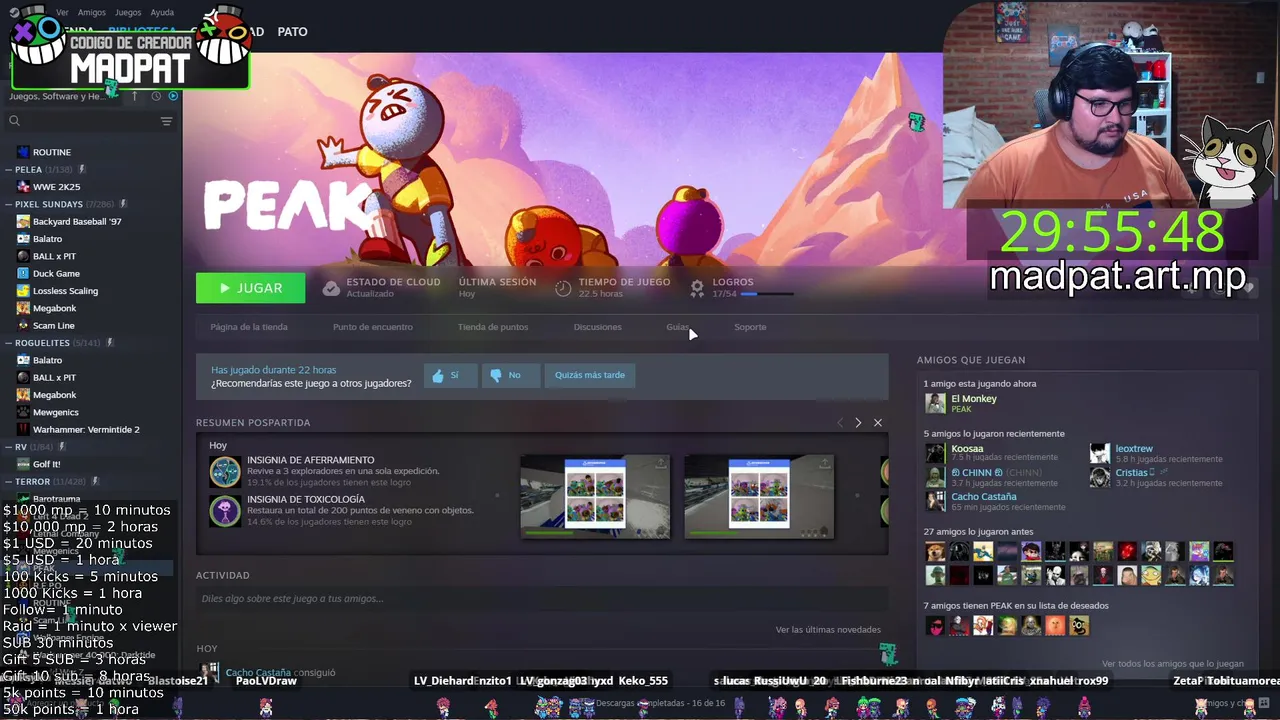Click the green JUGAR play button
Image resolution: width=1280 pixels, height=720 pixels.
tap(251, 288)
